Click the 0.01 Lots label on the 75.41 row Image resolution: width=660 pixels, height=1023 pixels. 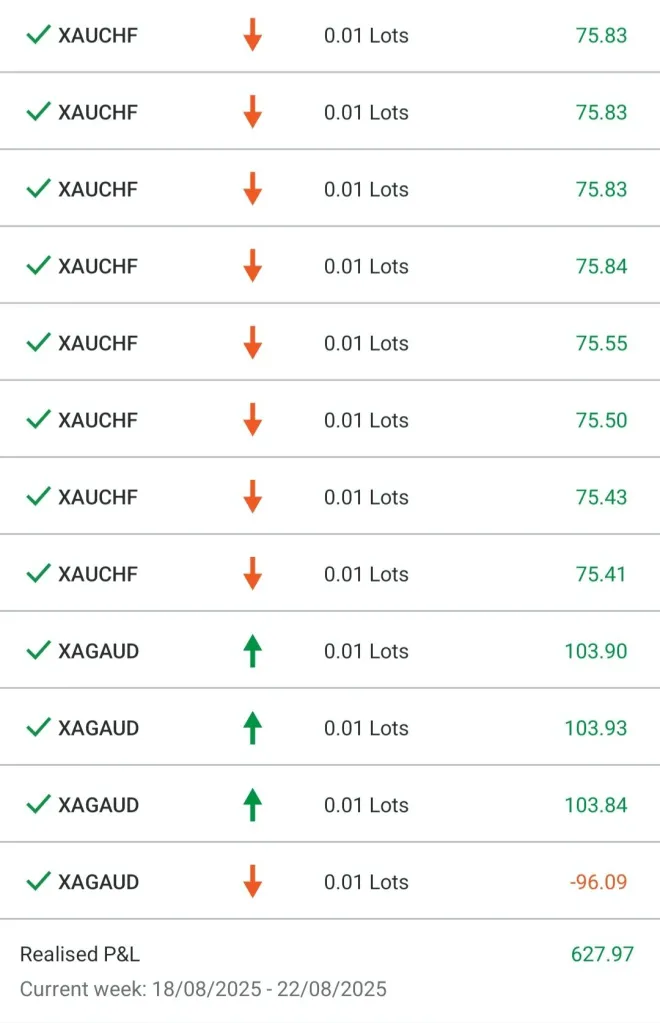(x=366, y=574)
